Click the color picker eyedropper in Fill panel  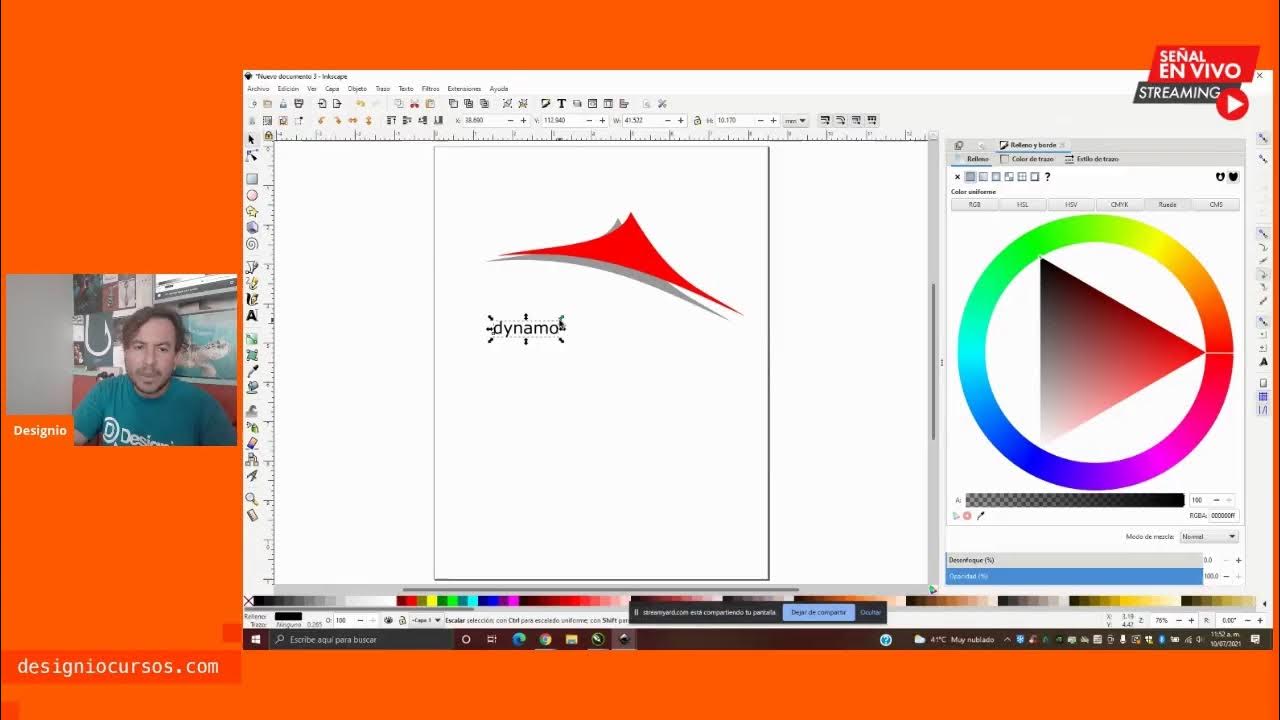[x=980, y=516]
